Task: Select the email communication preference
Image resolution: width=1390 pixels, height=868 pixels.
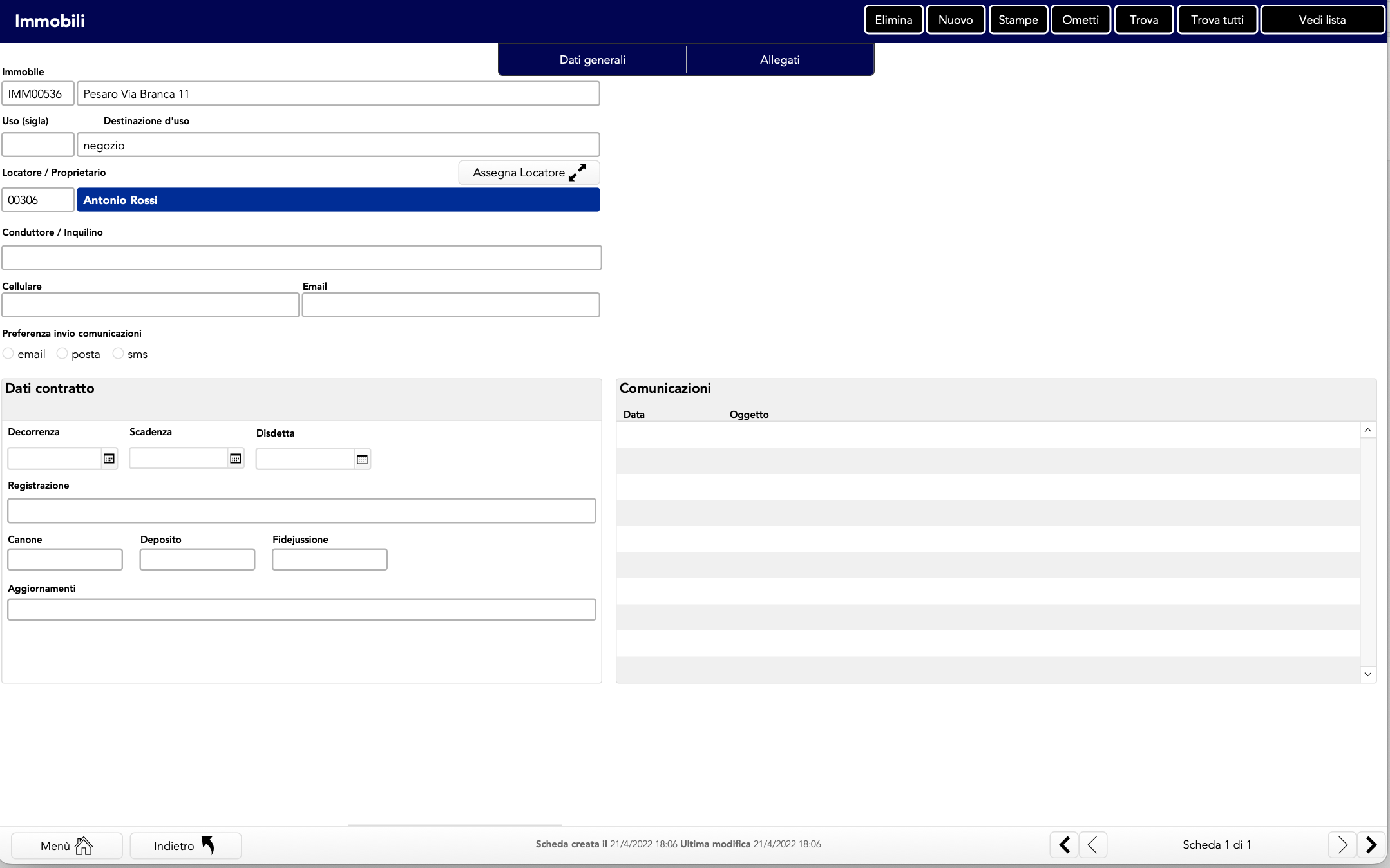Action: (8, 354)
